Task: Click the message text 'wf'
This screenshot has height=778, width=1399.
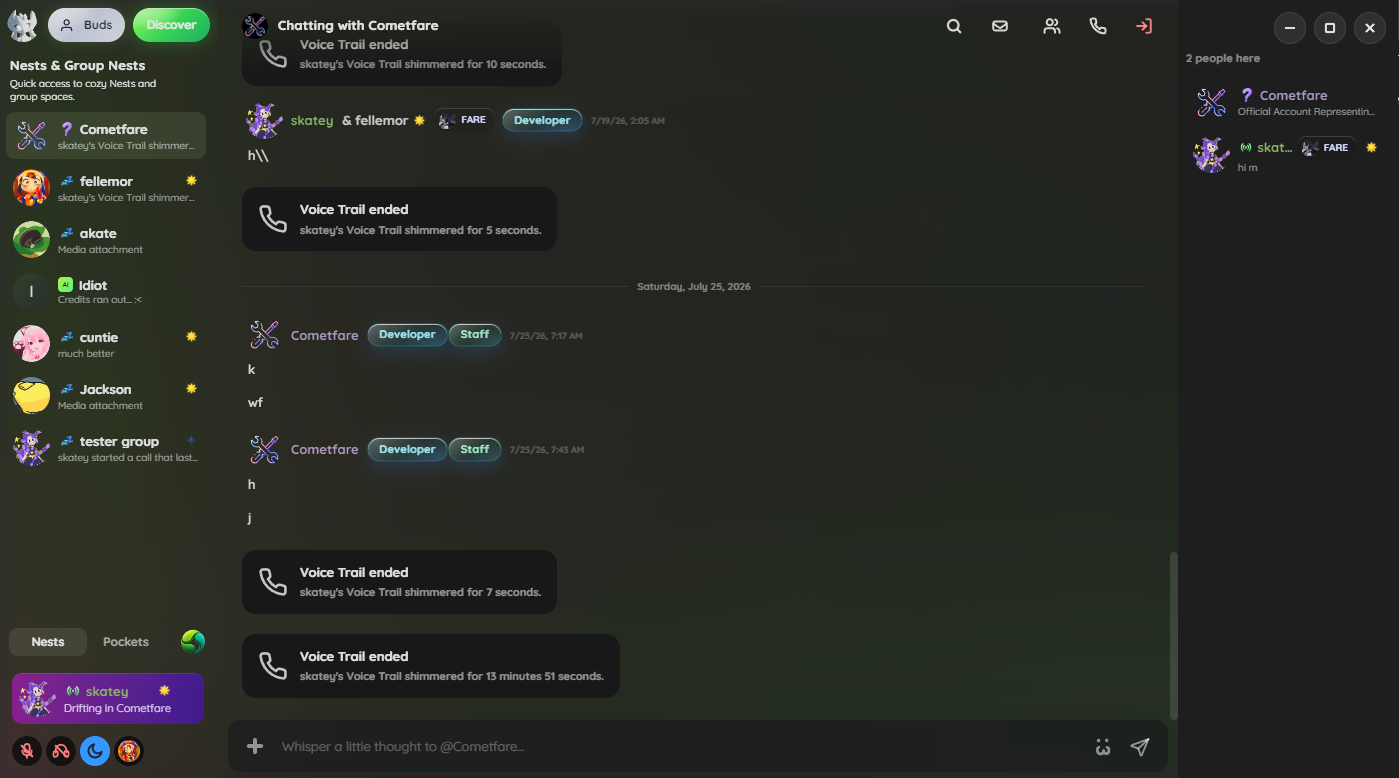Action: click(255, 403)
